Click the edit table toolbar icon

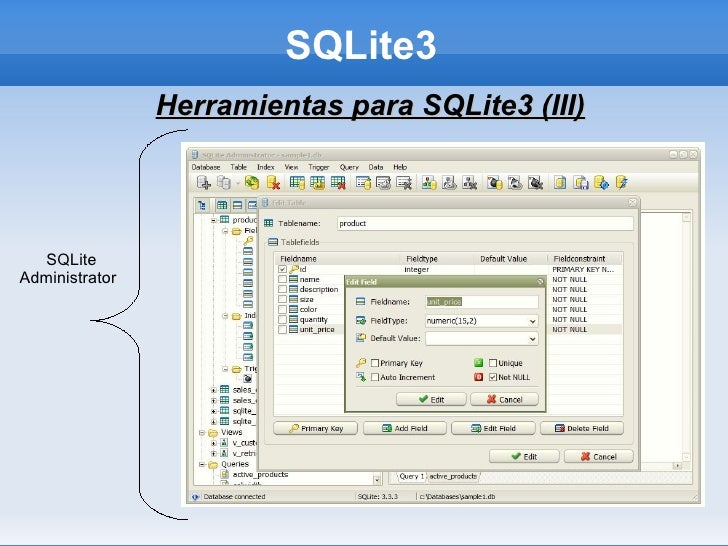tap(318, 183)
